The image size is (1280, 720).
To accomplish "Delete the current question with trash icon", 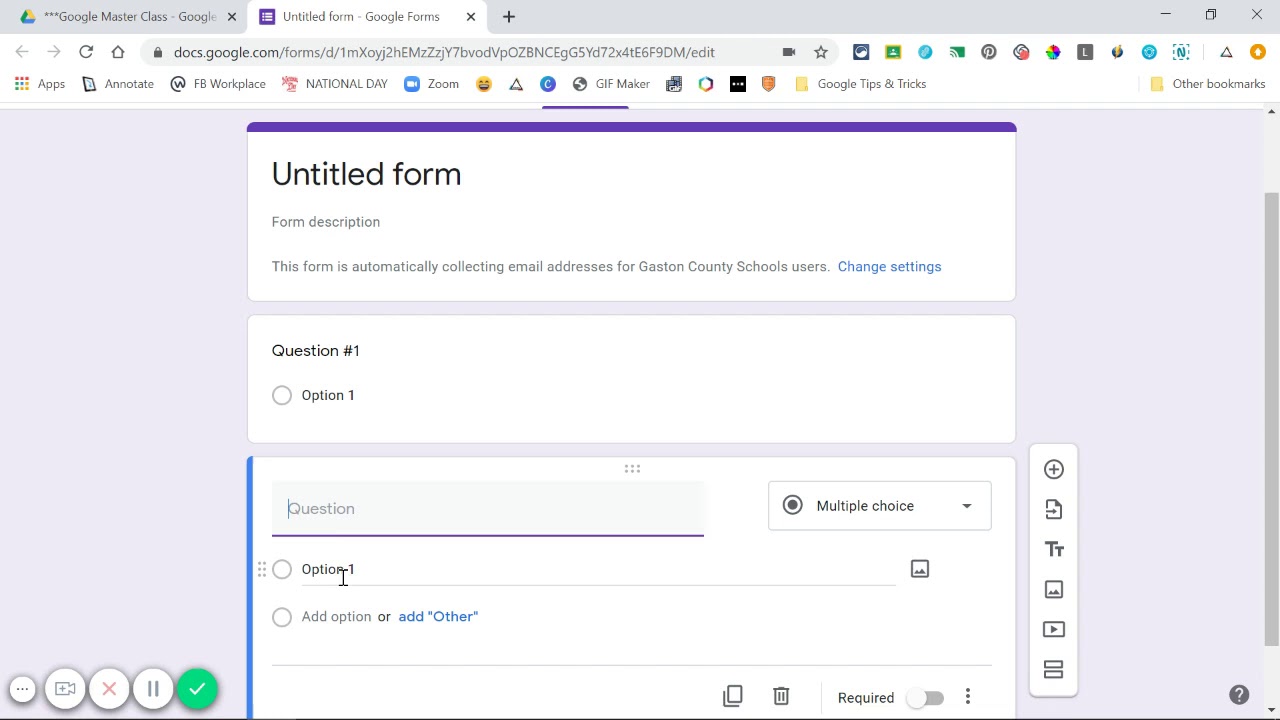I will [781, 696].
